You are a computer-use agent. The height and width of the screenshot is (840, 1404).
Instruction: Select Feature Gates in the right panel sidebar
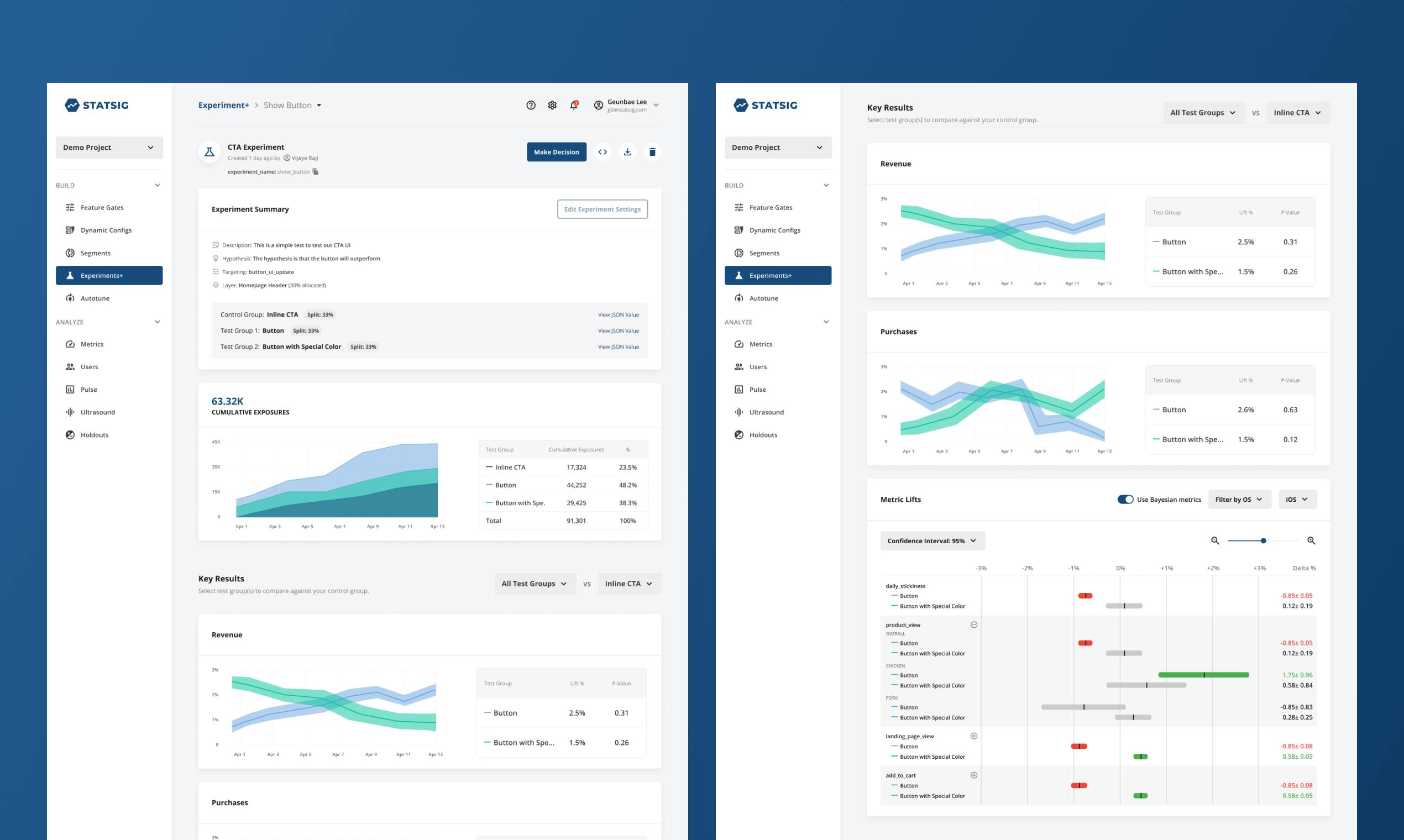coord(778,208)
